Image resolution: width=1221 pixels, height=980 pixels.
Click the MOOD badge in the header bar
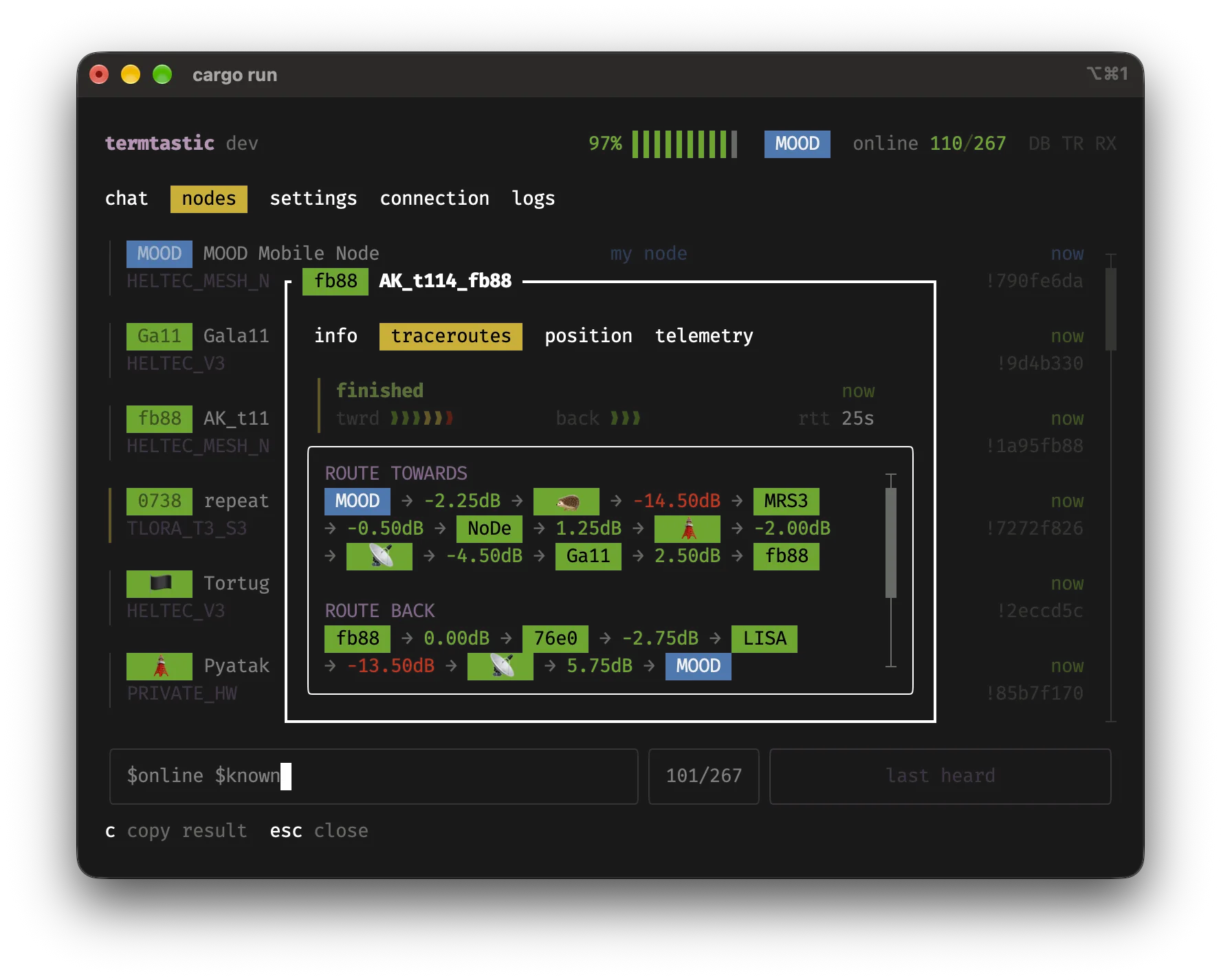pyautogui.click(x=797, y=144)
